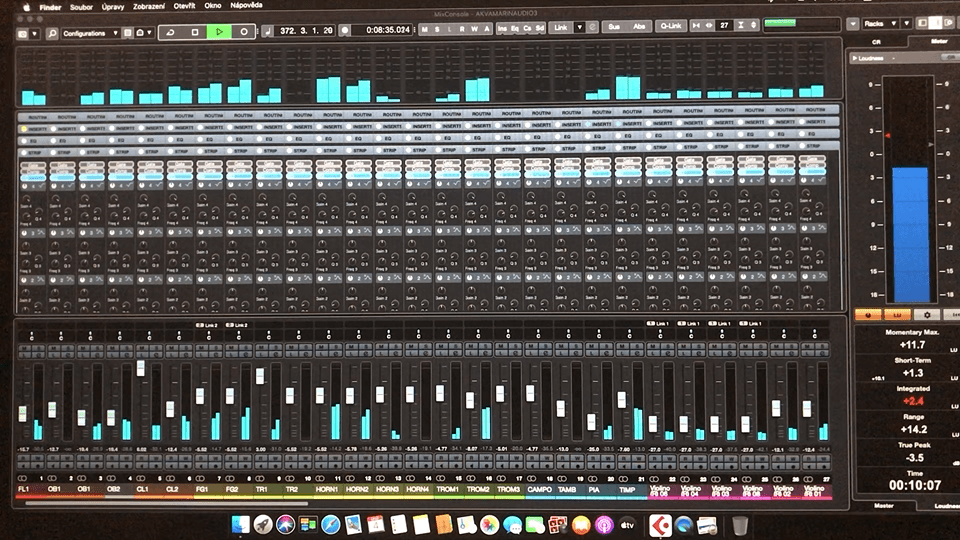Image resolution: width=960 pixels, height=540 pixels.
Task: Click the channel search magnifier icon
Action: point(51,33)
